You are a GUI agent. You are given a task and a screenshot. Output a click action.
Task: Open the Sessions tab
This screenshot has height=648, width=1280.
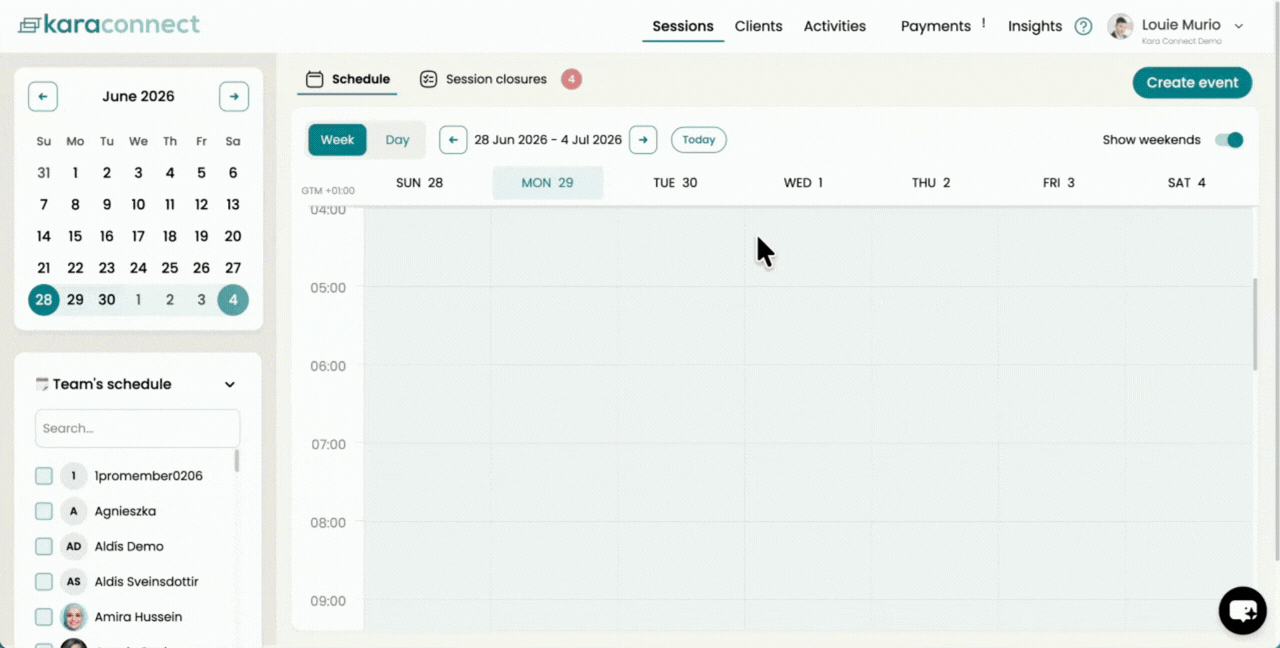point(683,27)
